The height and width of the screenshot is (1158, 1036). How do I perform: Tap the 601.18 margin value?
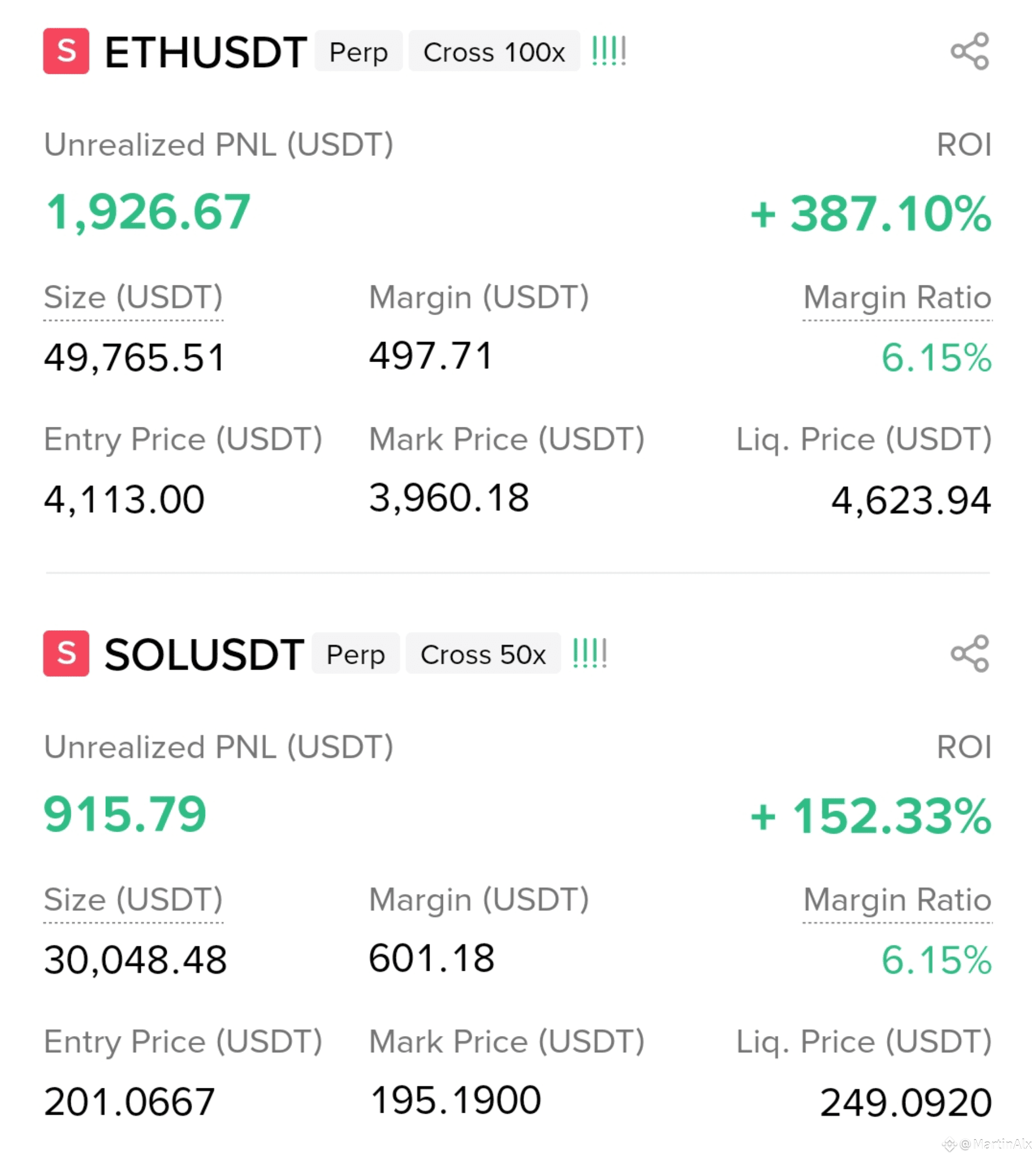pyautogui.click(x=432, y=958)
